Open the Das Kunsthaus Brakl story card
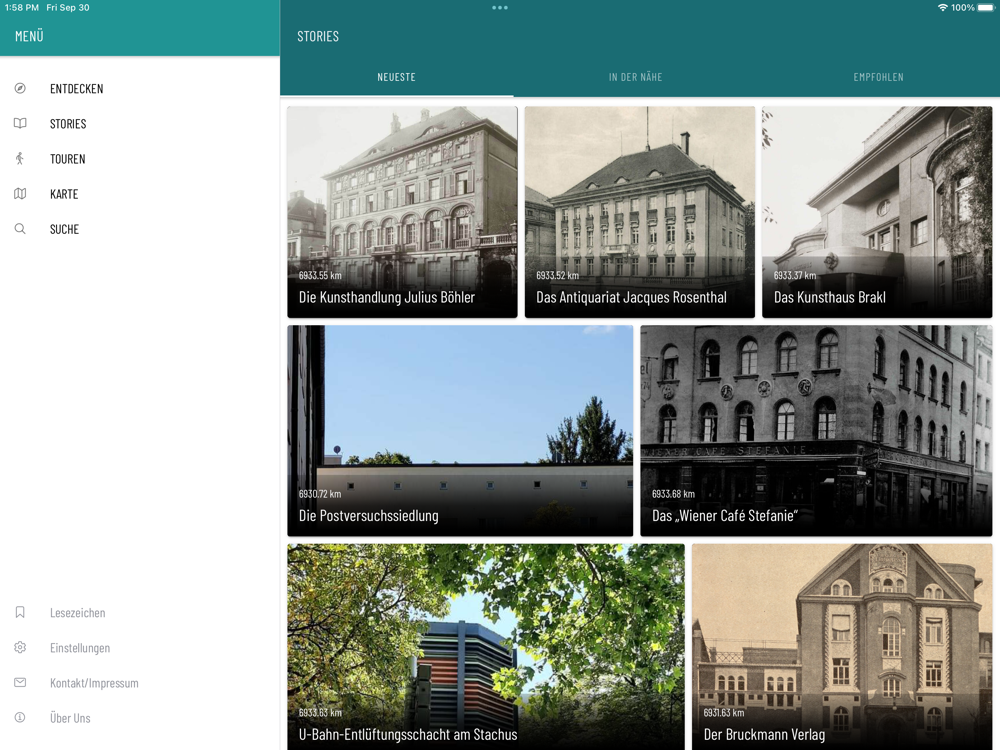The width and height of the screenshot is (1000, 750). [x=877, y=212]
